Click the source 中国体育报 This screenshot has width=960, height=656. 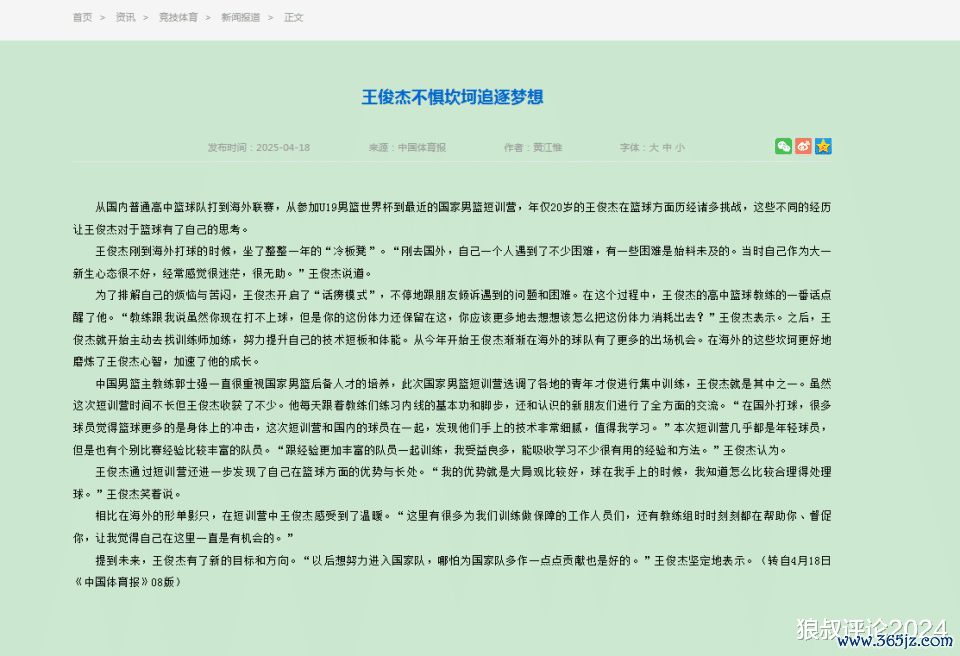(x=422, y=147)
